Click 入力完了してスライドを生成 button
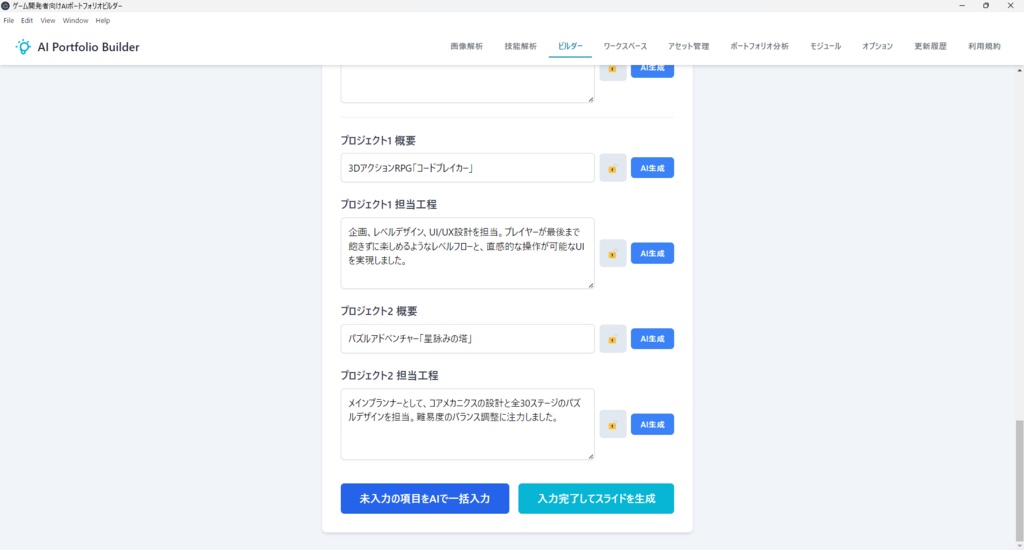Viewport: 1024px width, 550px height. point(596,498)
